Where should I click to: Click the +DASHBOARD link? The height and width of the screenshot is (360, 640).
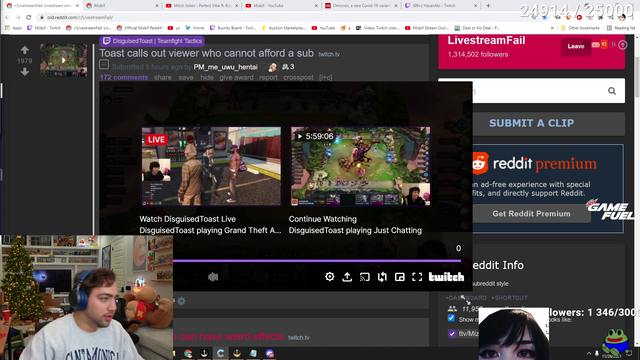point(466,298)
